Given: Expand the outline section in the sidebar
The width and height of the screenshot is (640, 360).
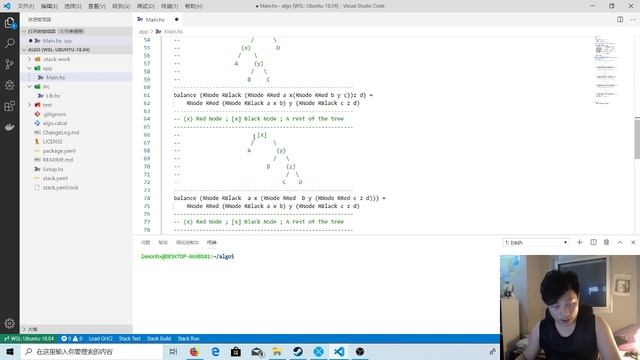Looking at the screenshot, I should [32, 329].
